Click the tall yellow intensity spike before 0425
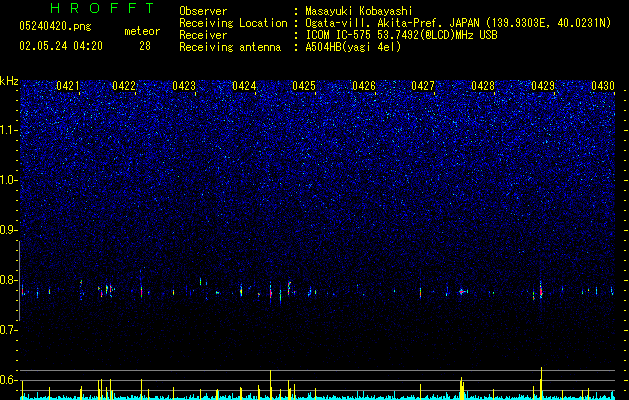Viewport: 629px width, 400px height. 270,384
